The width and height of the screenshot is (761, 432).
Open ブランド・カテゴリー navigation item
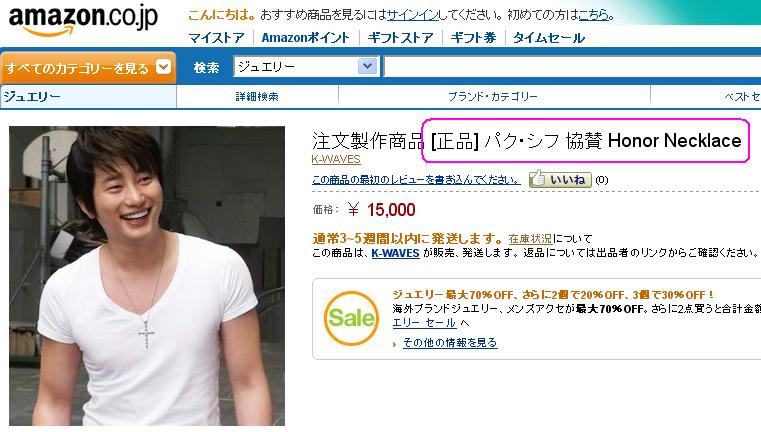pos(493,97)
